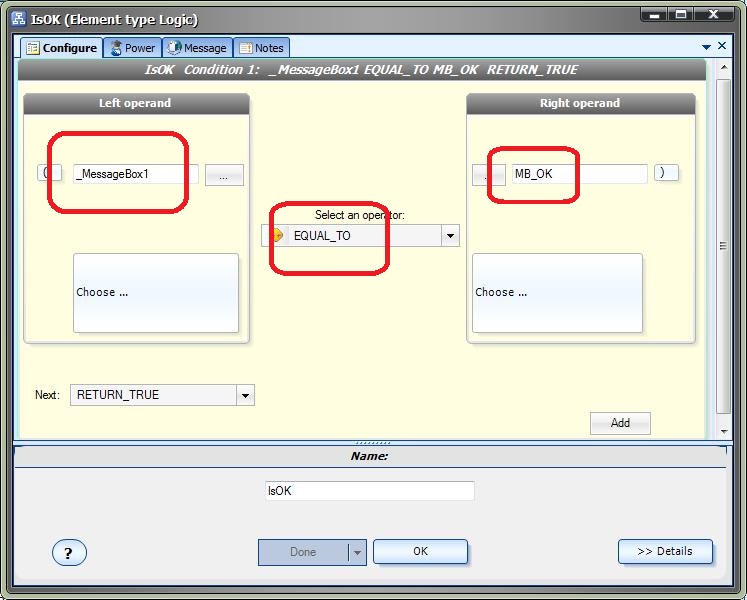This screenshot has width=747, height=600.
Task: Click the >> Details button
Action: pos(665,551)
